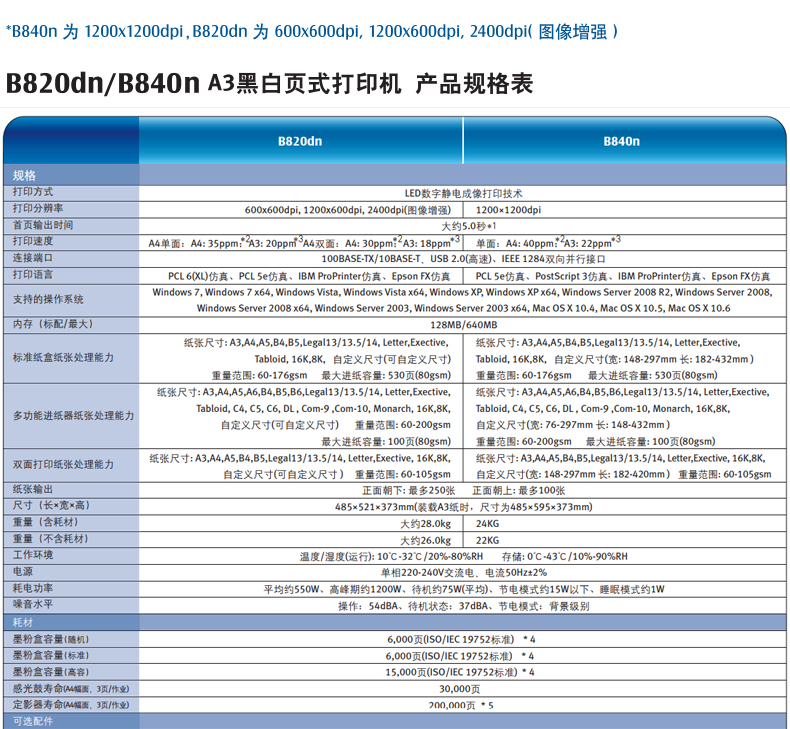The image size is (790, 729).
Task: Click the '打印速度' row label
Action: pos(33,241)
